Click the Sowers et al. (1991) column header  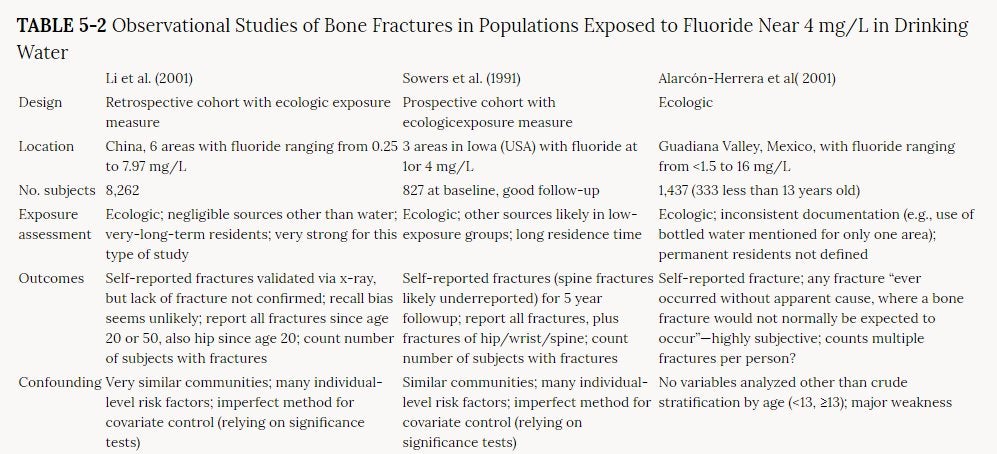pyautogui.click(x=460, y=78)
